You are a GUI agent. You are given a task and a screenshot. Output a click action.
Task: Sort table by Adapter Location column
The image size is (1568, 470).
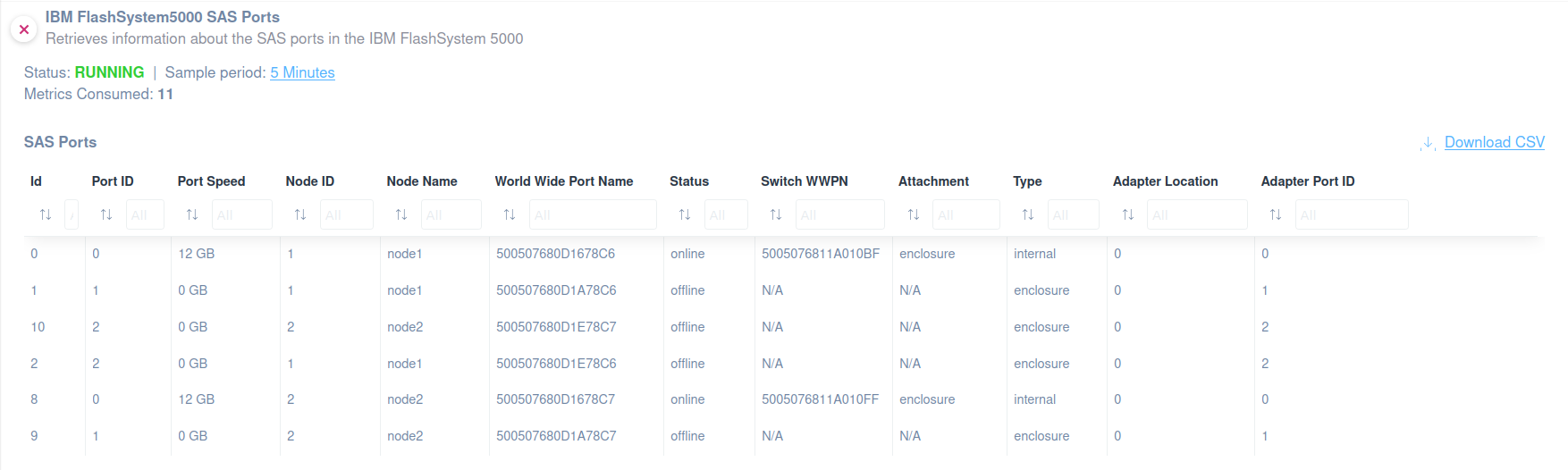(1128, 214)
